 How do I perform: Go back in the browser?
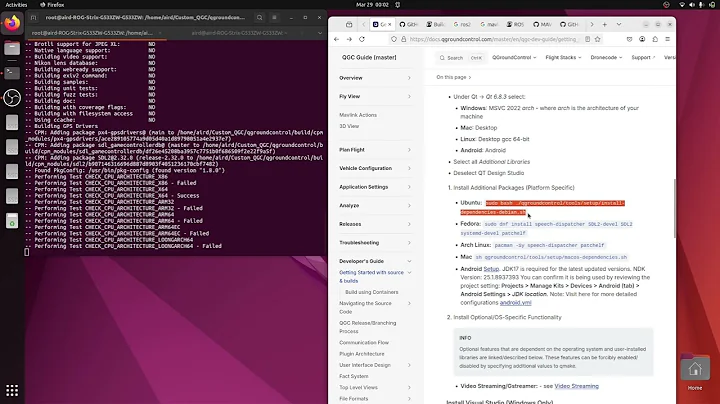337,39
